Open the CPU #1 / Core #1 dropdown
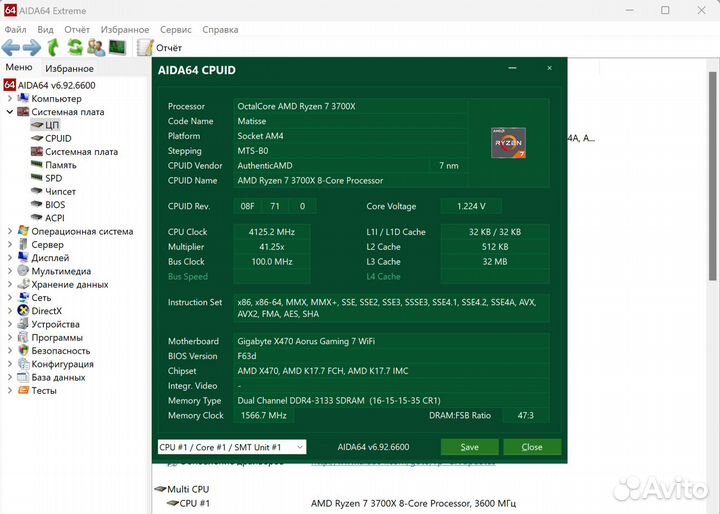This screenshot has height=514, width=720. click(x=232, y=447)
